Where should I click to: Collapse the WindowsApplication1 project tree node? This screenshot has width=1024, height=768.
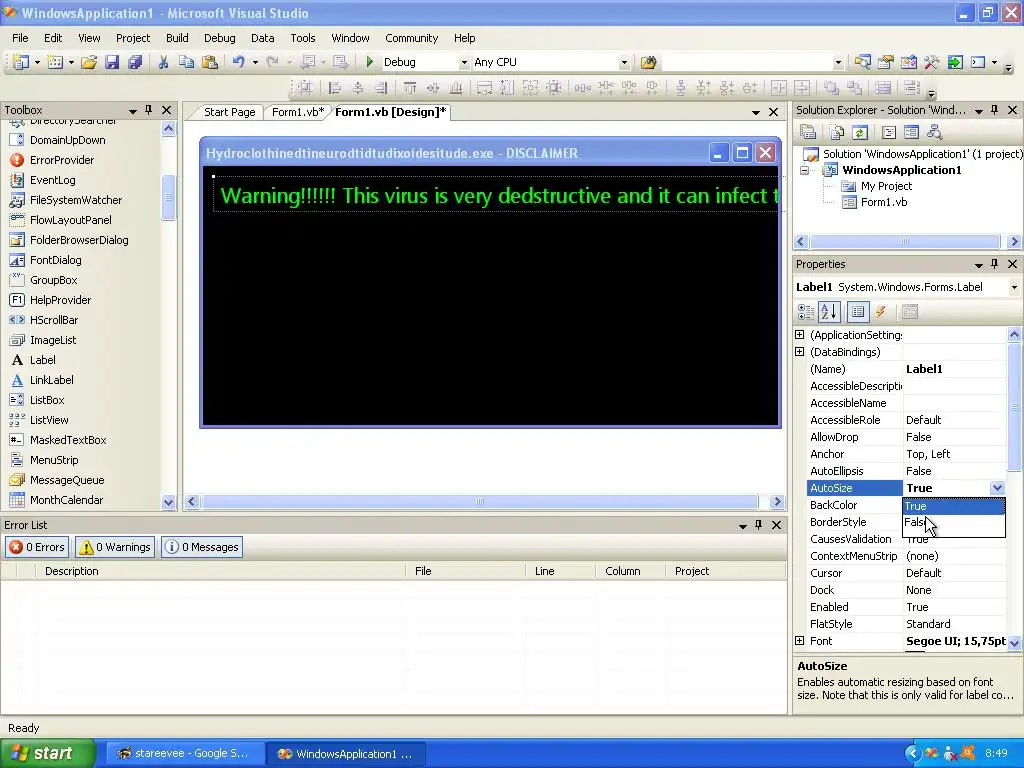coord(805,170)
